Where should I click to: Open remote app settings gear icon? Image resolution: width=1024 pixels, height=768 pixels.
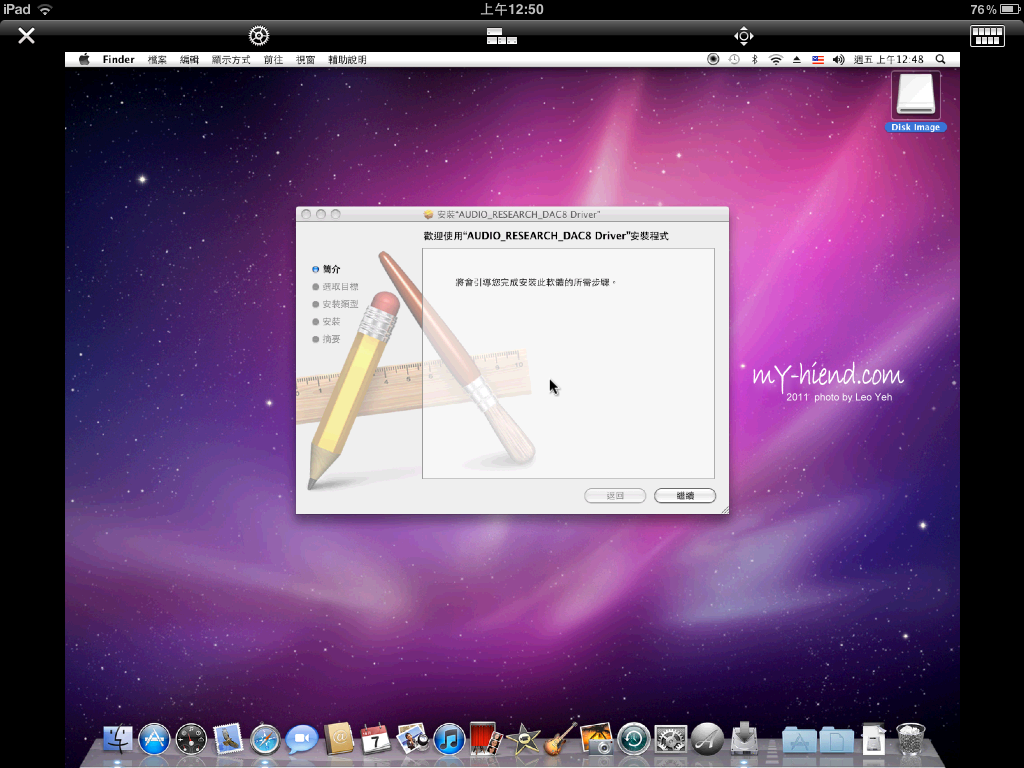tap(259, 36)
